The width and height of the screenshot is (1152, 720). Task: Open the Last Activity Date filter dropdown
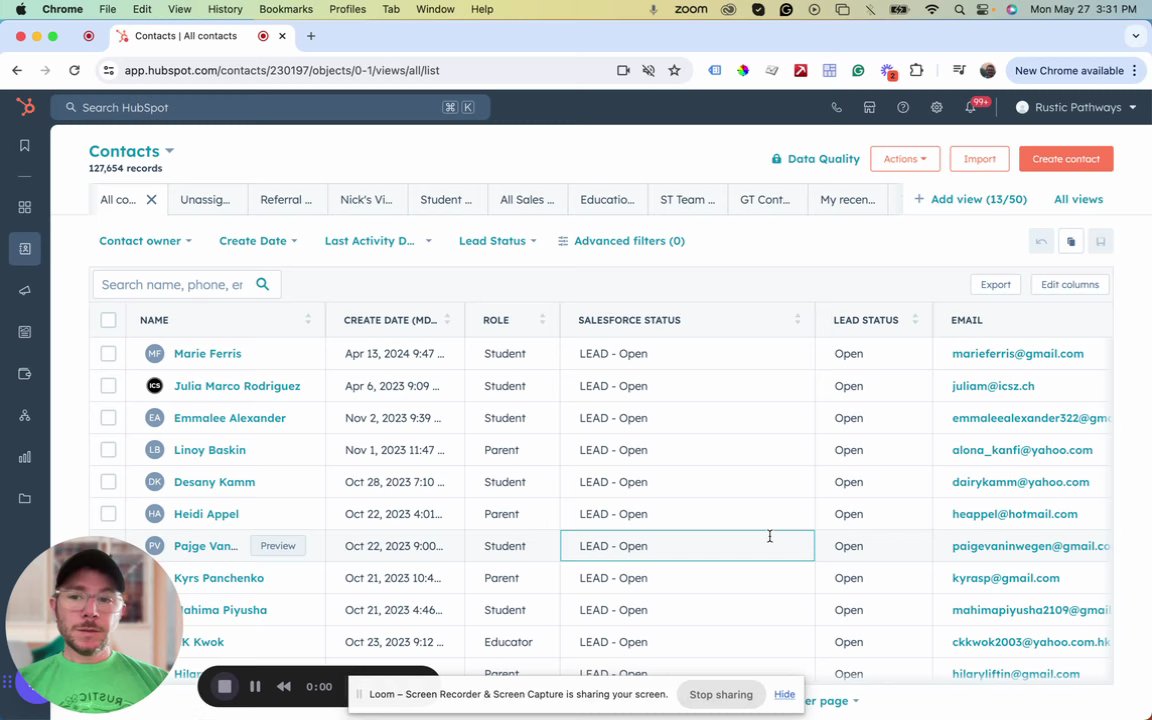(378, 241)
